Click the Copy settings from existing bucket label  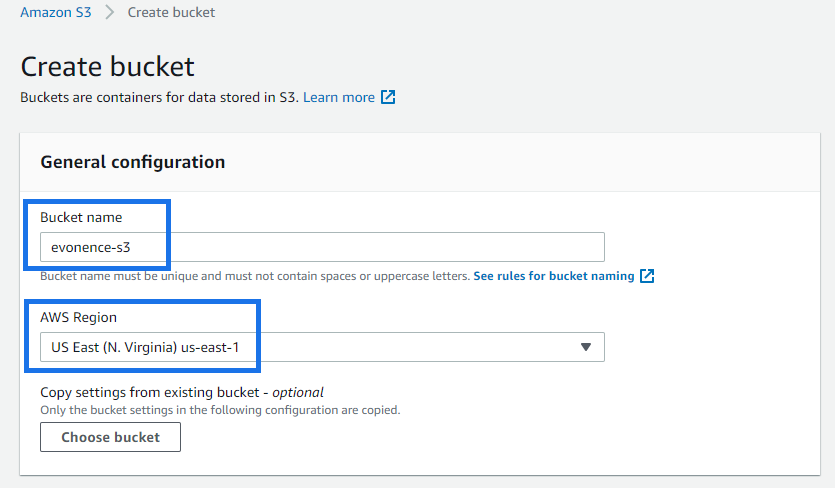pyautogui.click(x=150, y=393)
